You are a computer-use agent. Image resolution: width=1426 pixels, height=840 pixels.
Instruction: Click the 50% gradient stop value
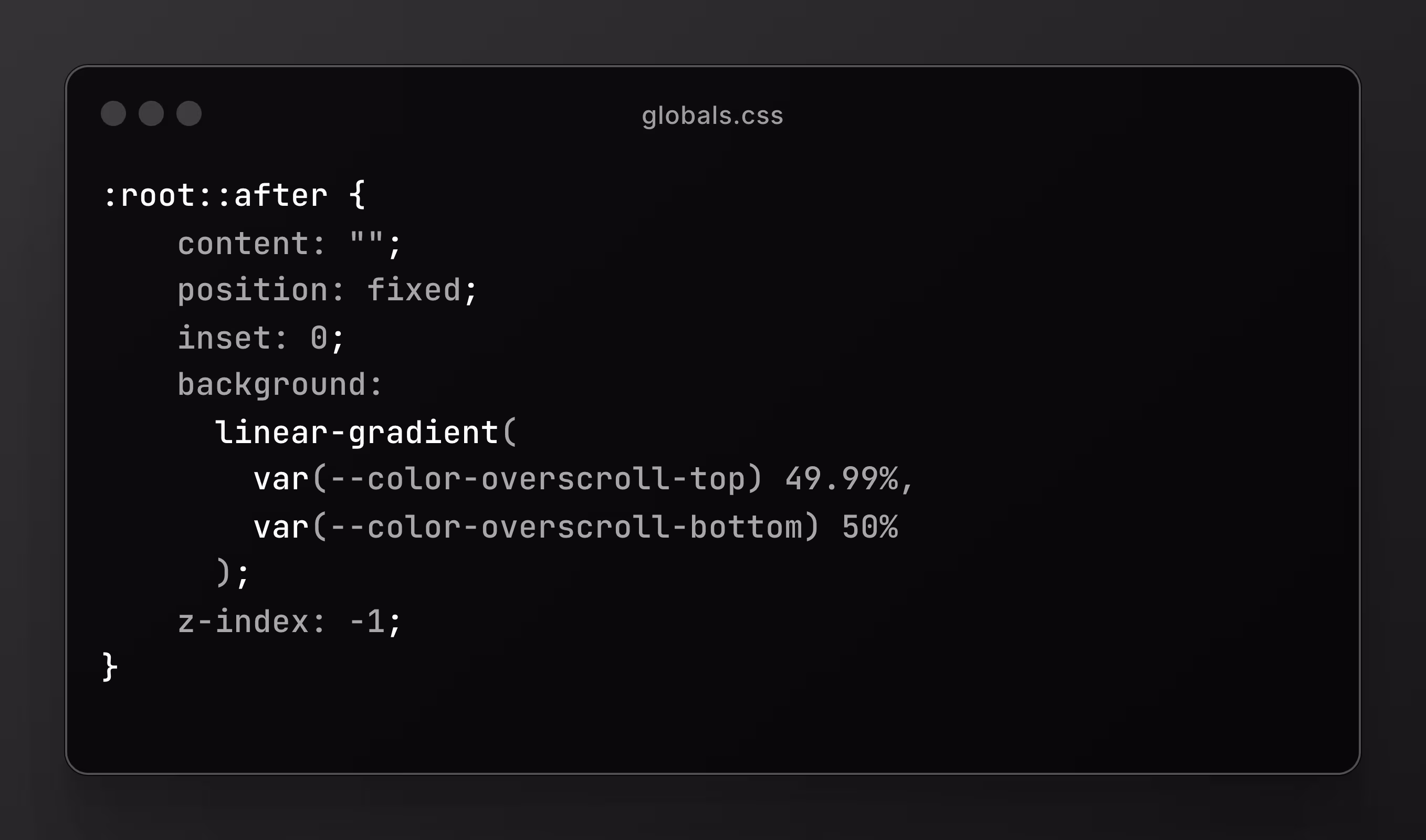[x=870, y=527]
